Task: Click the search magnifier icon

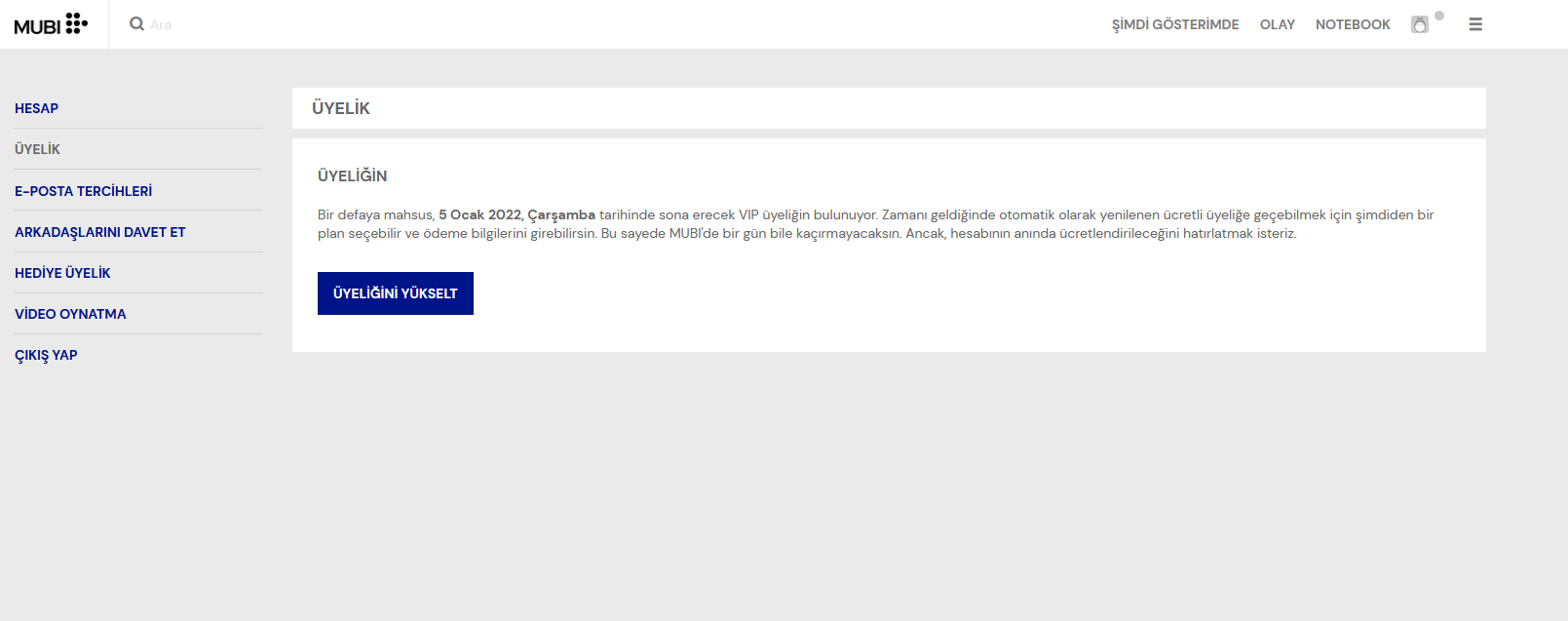Action: (x=136, y=23)
